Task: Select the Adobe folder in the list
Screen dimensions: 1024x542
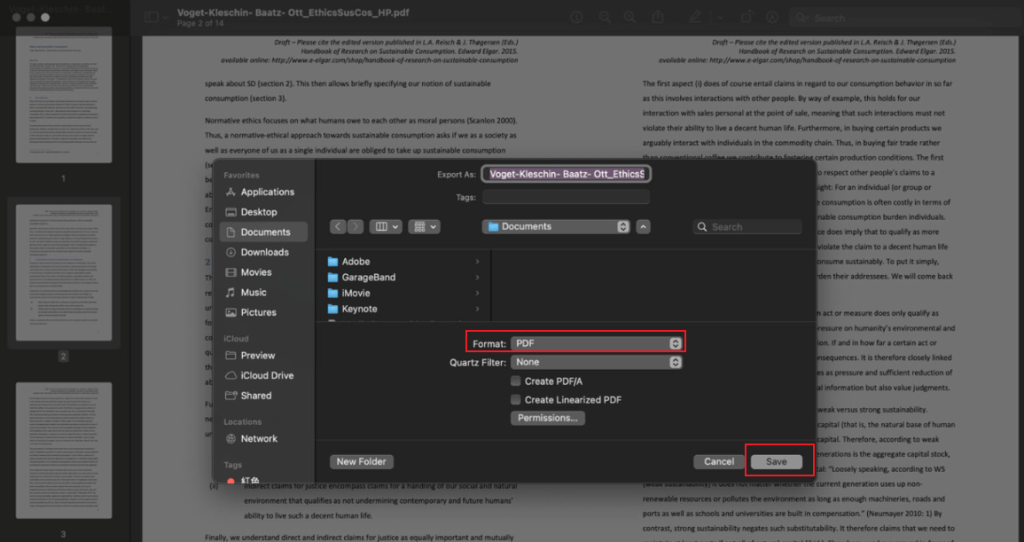Action: [356, 261]
